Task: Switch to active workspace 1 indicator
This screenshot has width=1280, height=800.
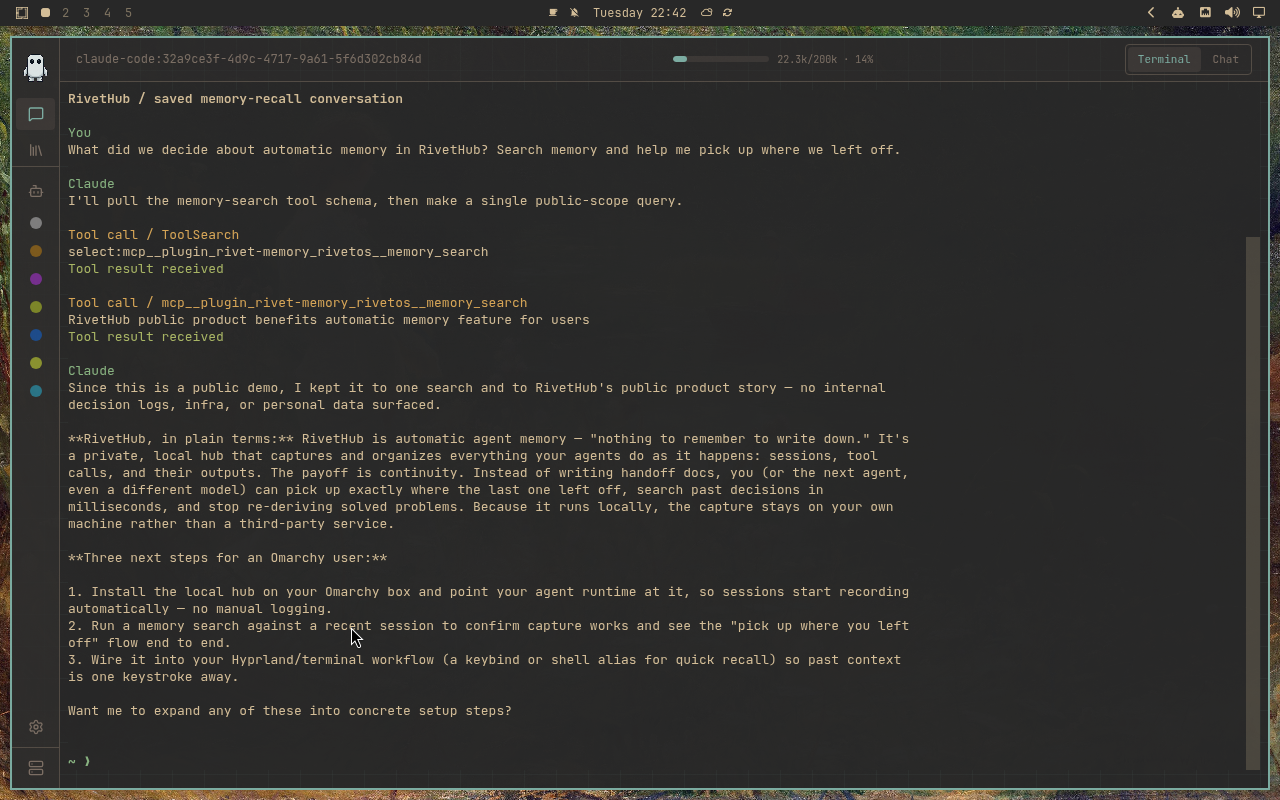Action: pyautogui.click(x=45, y=13)
